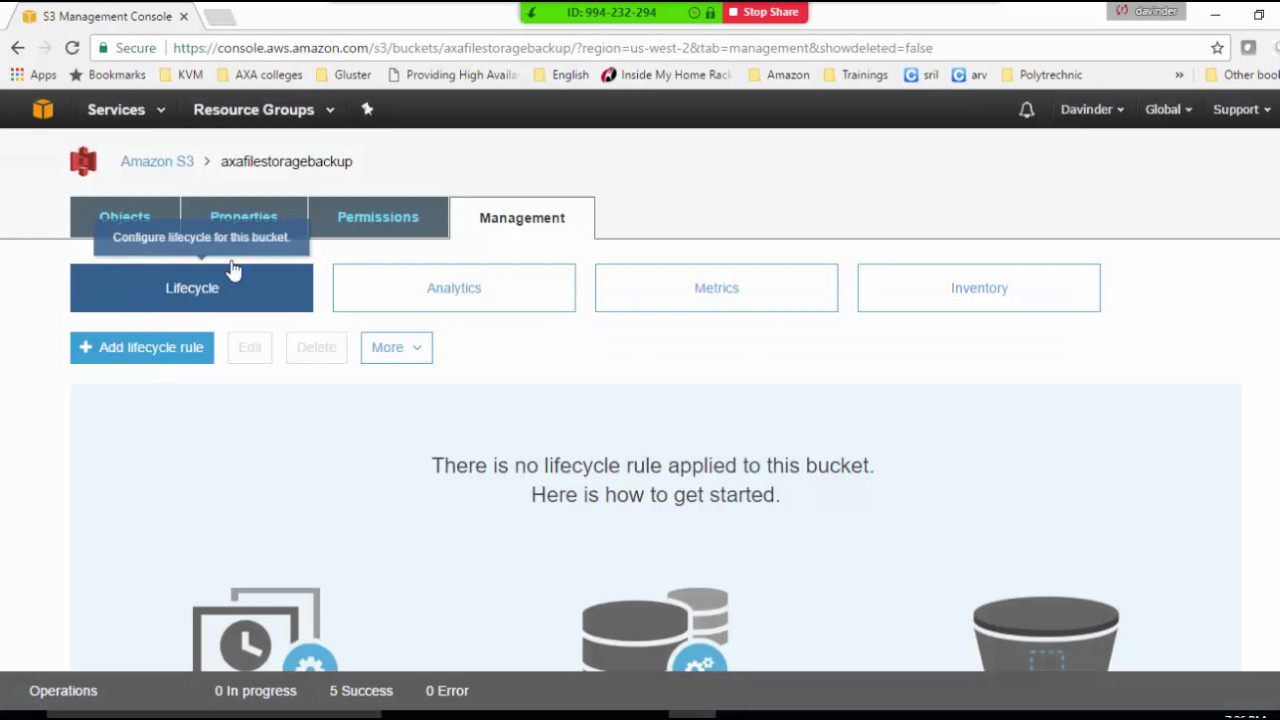Click the davinder Chrome profile button
The height and width of the screenshot is (720, 1280).
(1146, 11)
